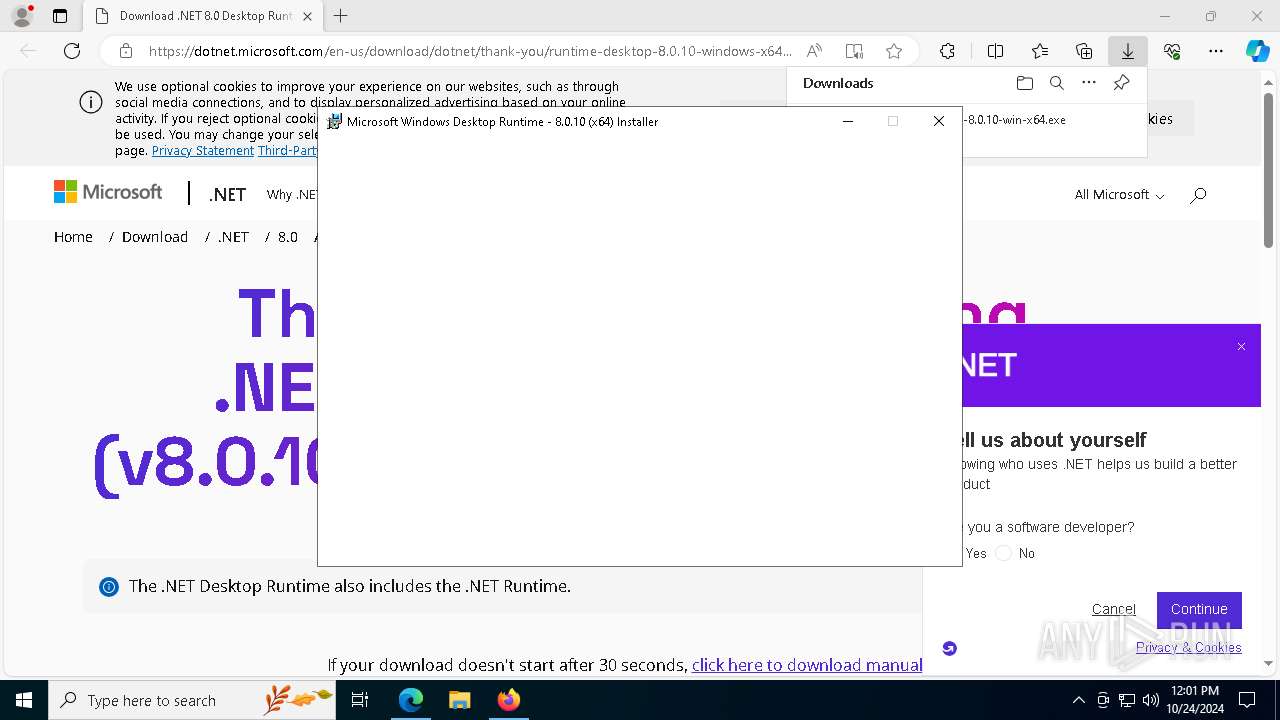Enter Immersive Reader icon
This screenshot has width=1280, height=720.
854,51
